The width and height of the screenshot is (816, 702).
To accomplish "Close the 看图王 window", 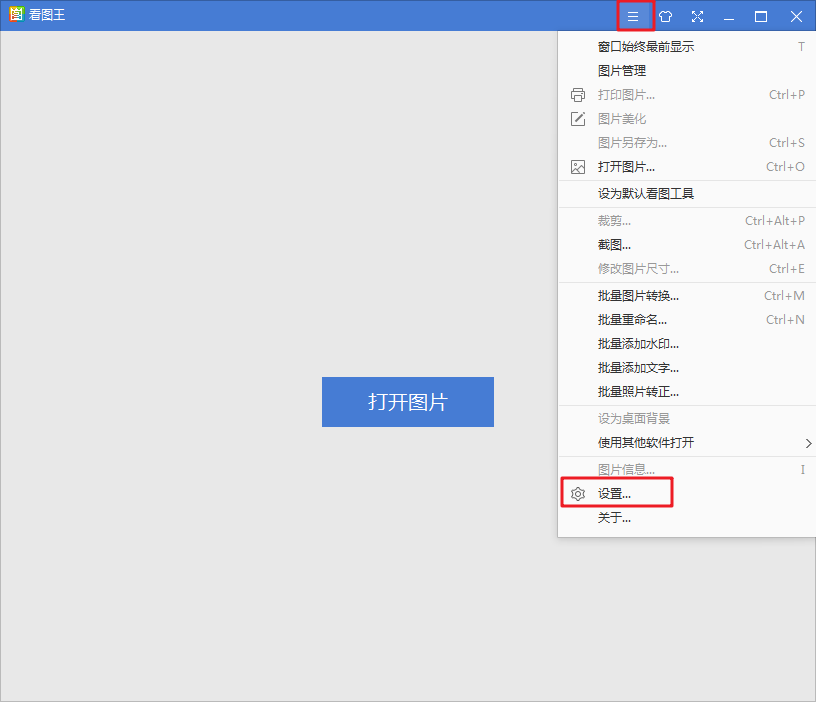I will [796, 16].
